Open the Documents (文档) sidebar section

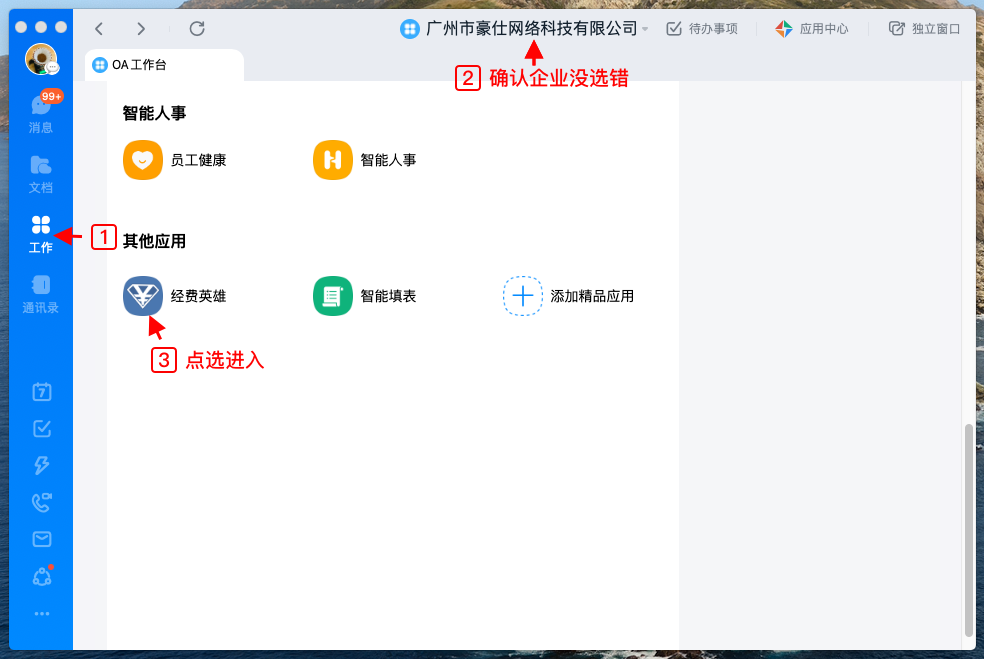pos(41,174)
